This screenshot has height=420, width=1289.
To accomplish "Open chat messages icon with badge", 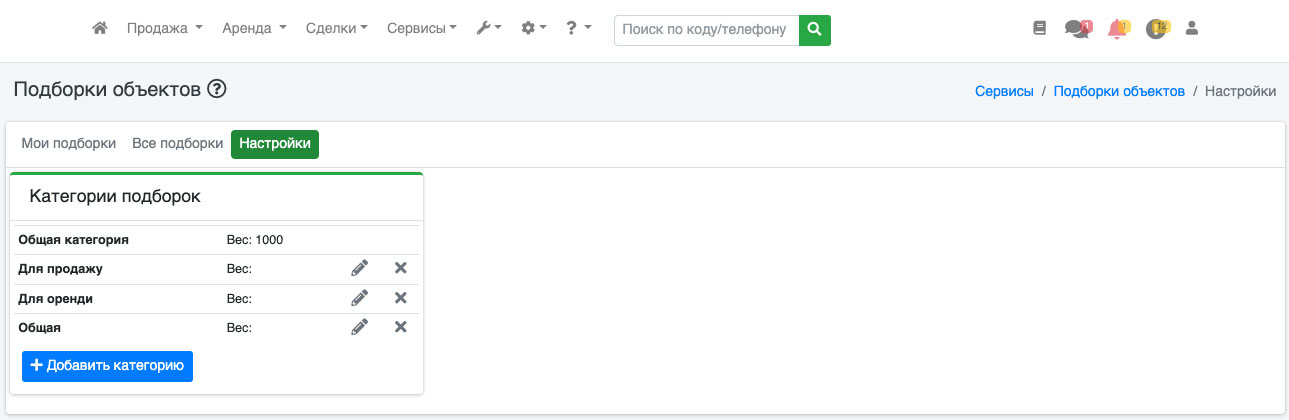I will tap(1078, 29).
